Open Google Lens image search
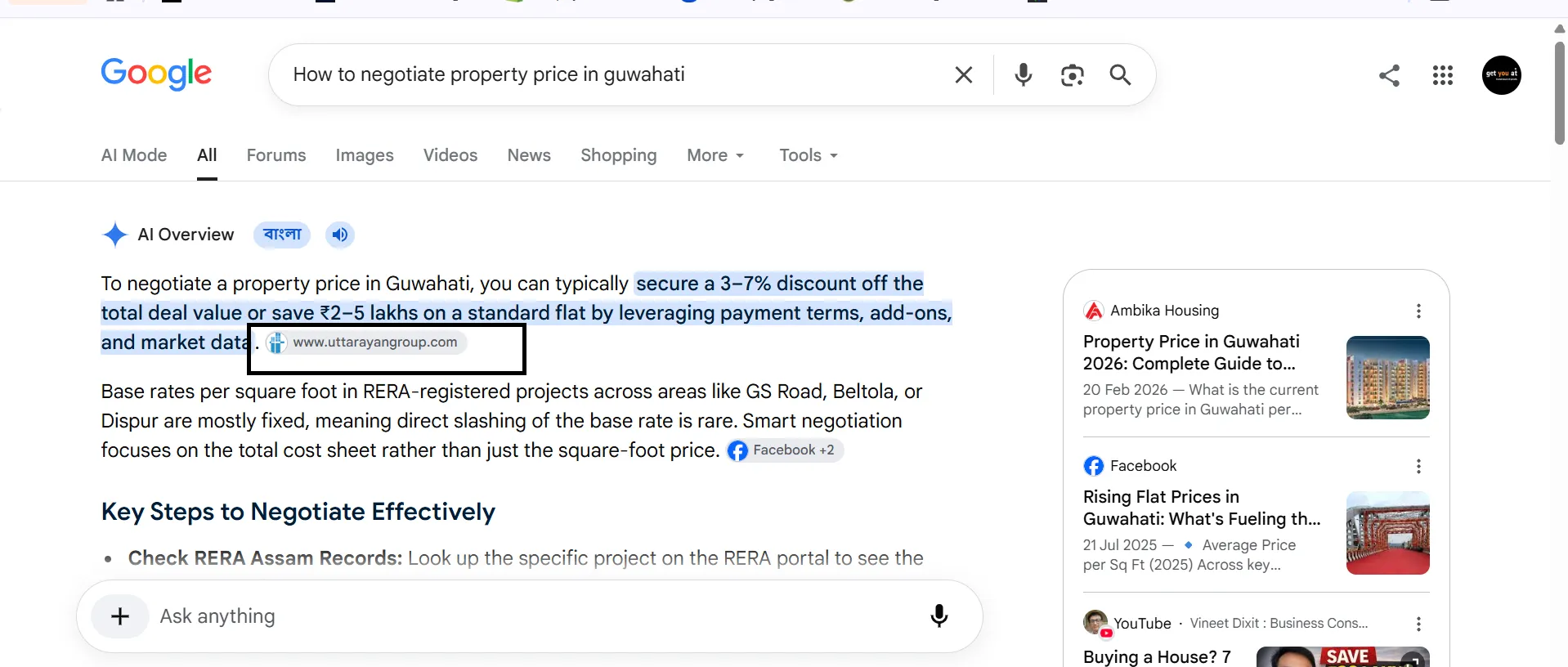The image size is (1568, 667). point(1072,75)
